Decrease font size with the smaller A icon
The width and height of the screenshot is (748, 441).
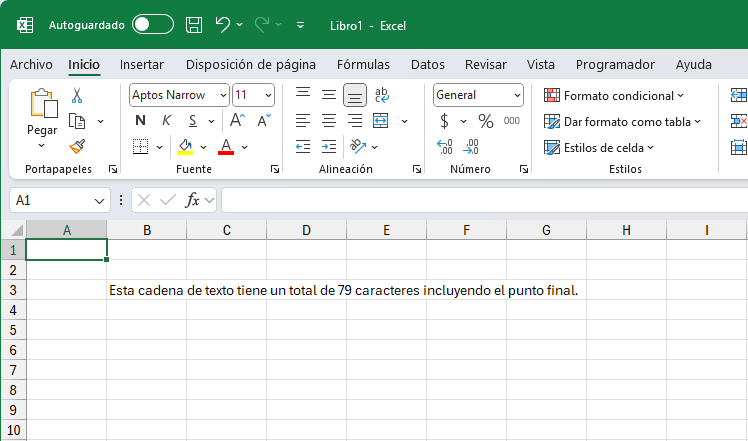pyautogui.click(x=264, y=120)
